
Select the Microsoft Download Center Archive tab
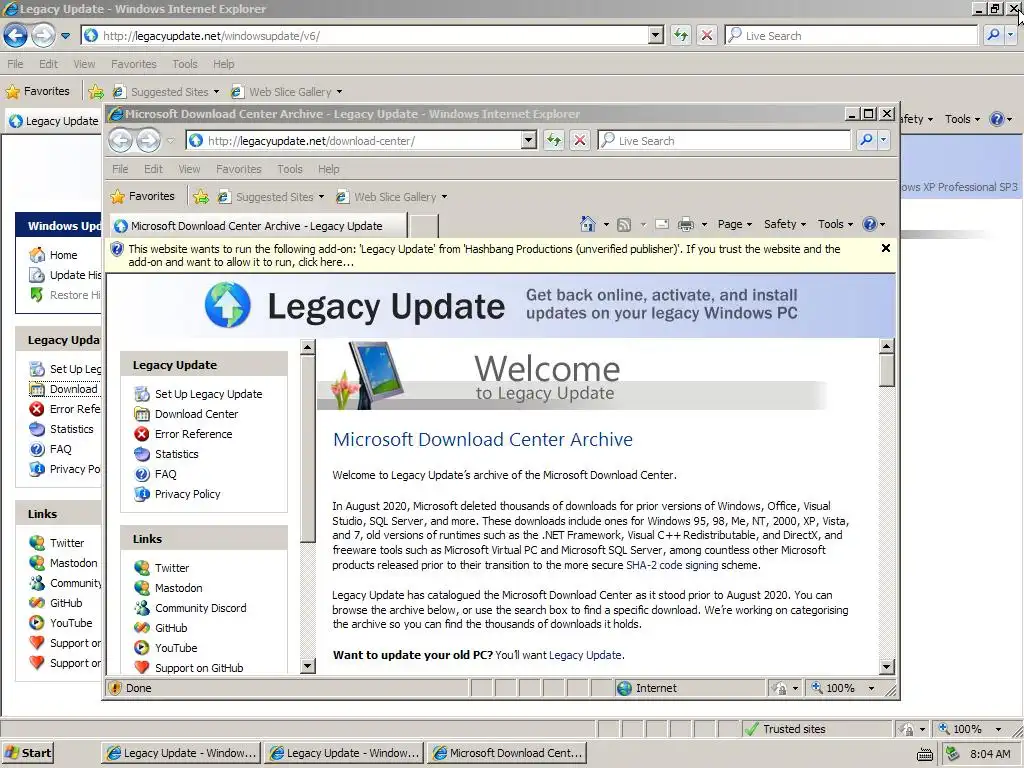click(257, 226)
